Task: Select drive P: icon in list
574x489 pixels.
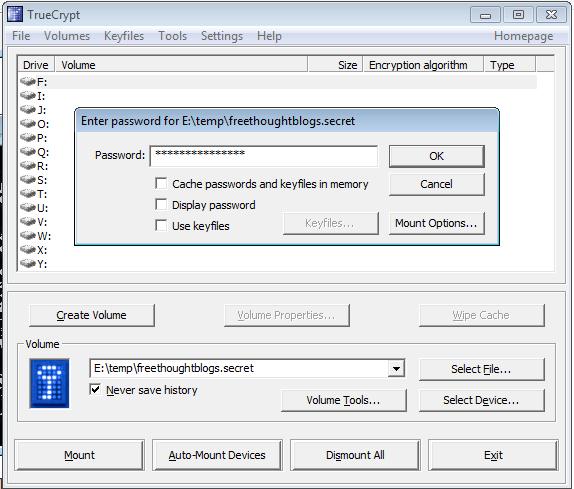Action: [28, 138]
